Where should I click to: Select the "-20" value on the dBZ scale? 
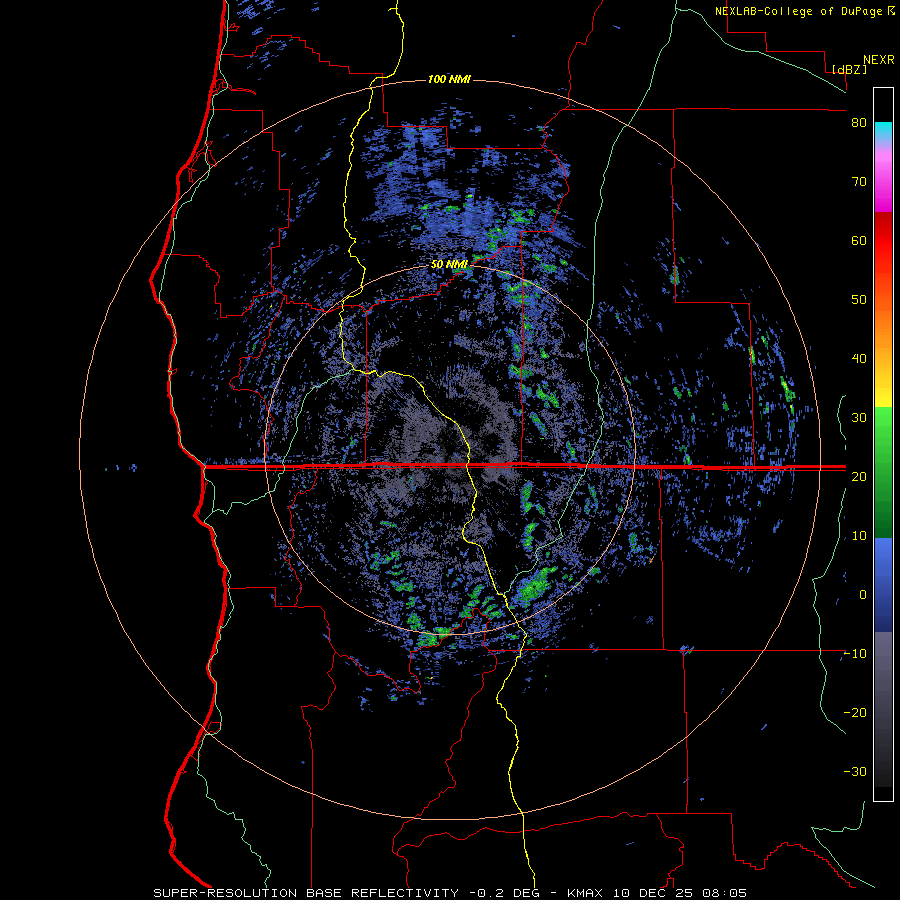point(855,712)
